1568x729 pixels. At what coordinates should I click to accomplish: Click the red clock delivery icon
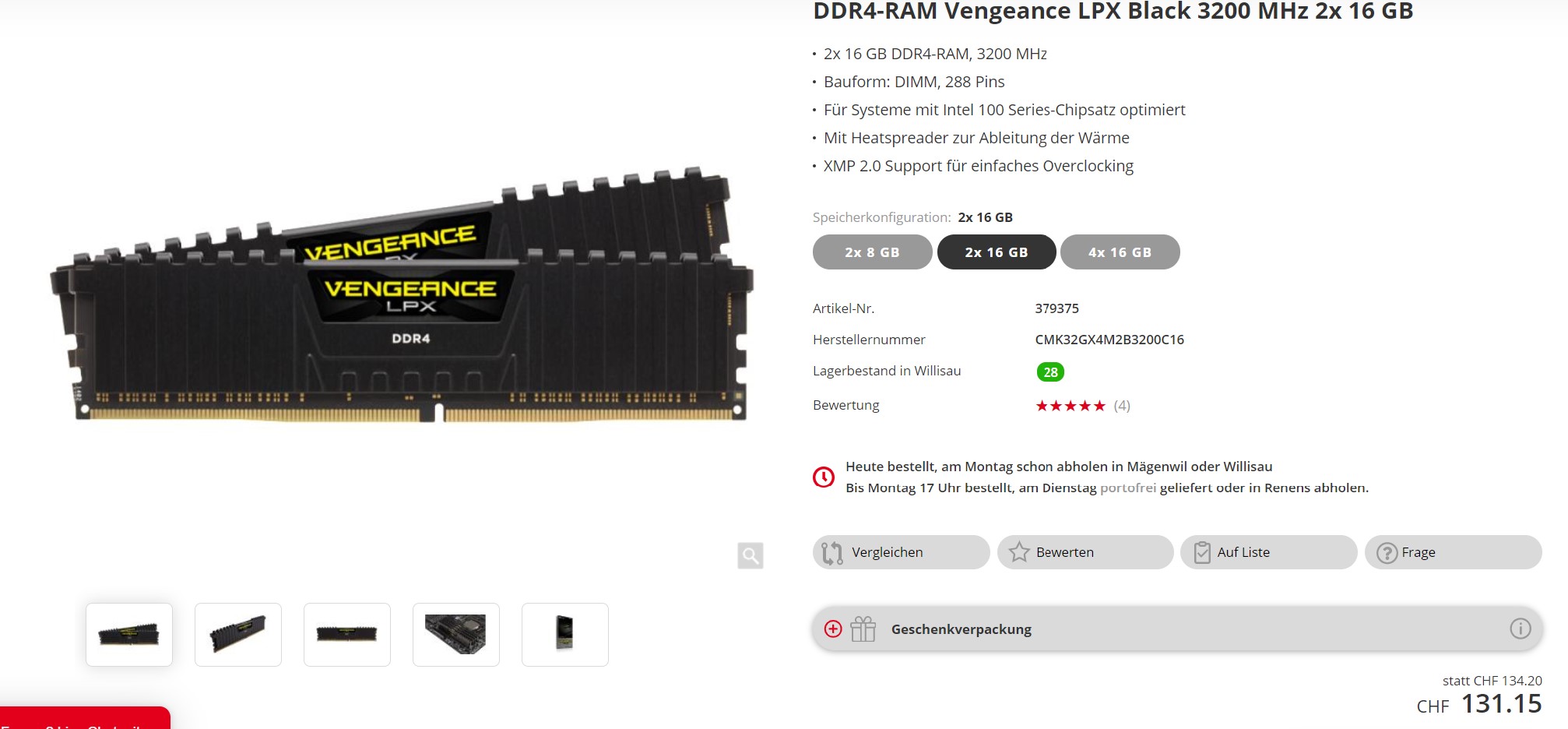tap(824, 477)
